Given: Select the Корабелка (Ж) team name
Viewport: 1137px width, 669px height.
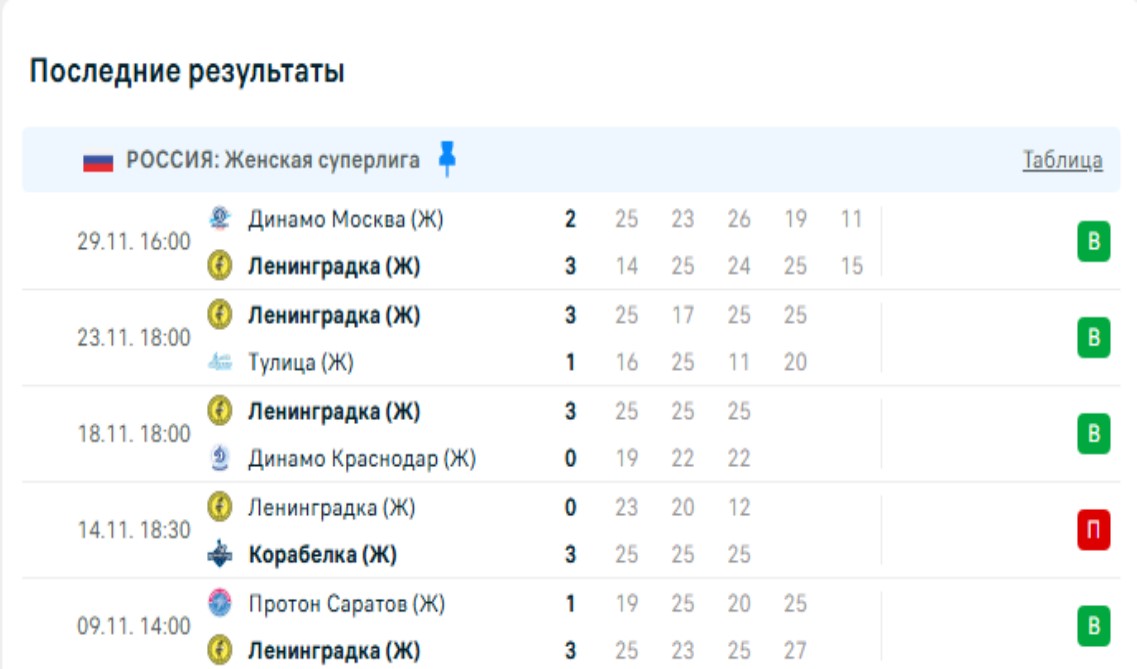Looking at the screenshot, I should [334, 555].
